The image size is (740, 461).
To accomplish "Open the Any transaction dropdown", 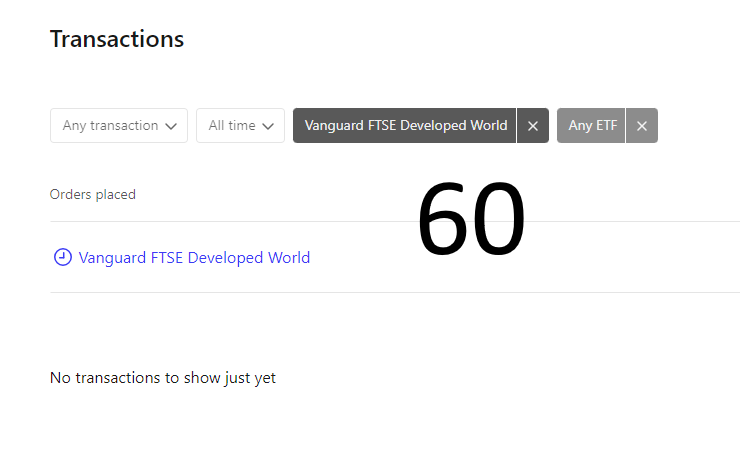I will coord(119,126).
